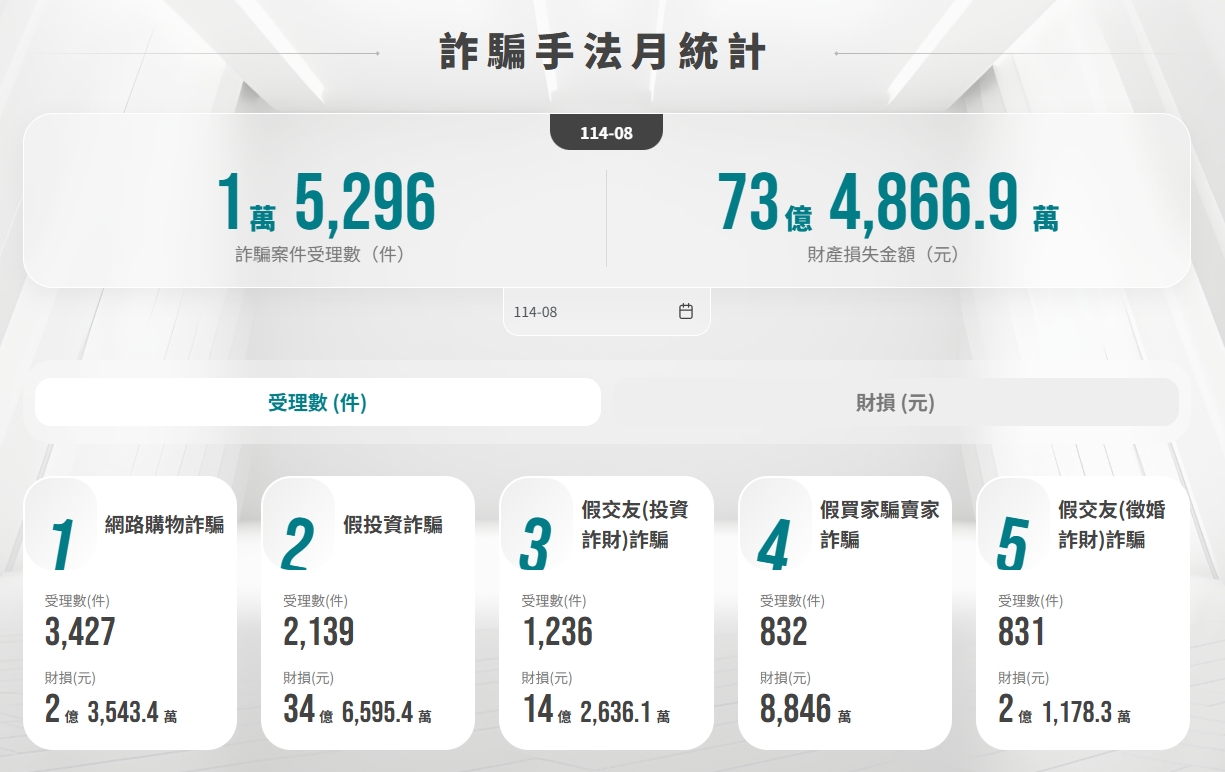Select the 網路購物詐騙 card title

(165, 525)
